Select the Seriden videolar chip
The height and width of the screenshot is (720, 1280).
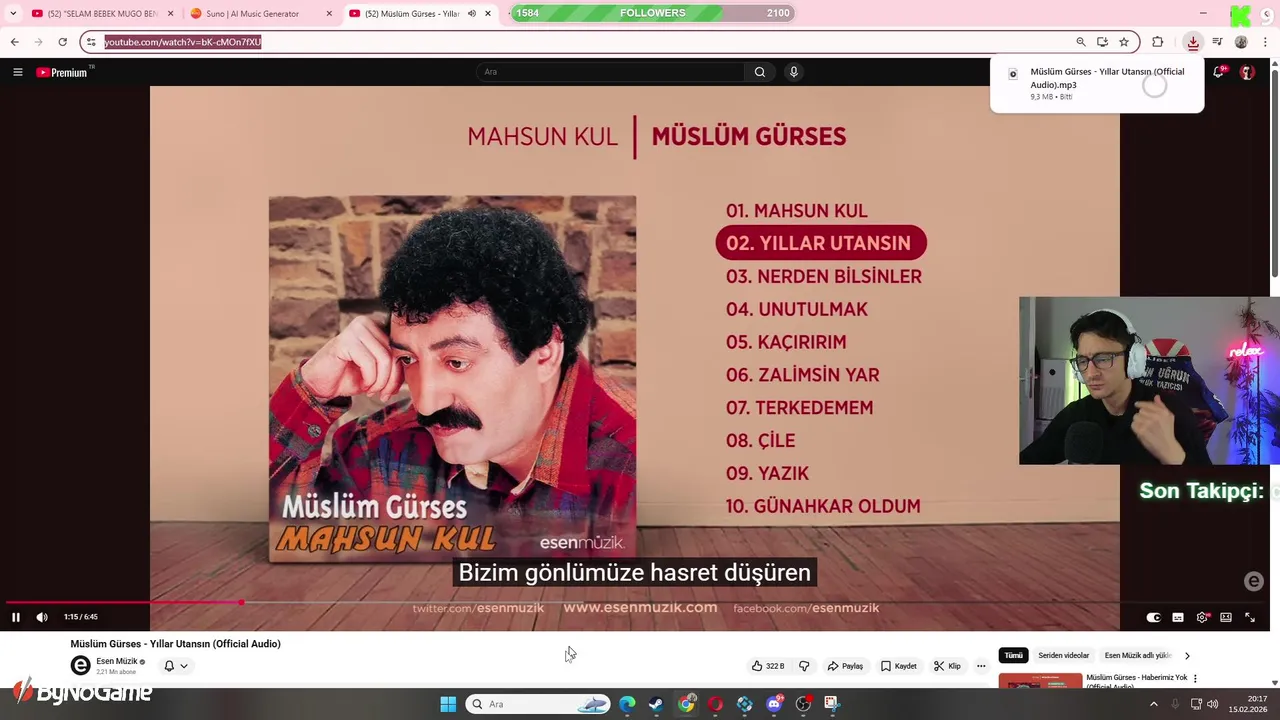1063,656
